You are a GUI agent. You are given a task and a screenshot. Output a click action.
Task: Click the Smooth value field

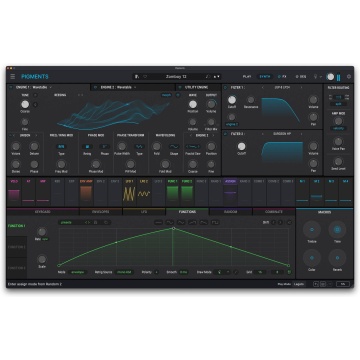[184, 272]
